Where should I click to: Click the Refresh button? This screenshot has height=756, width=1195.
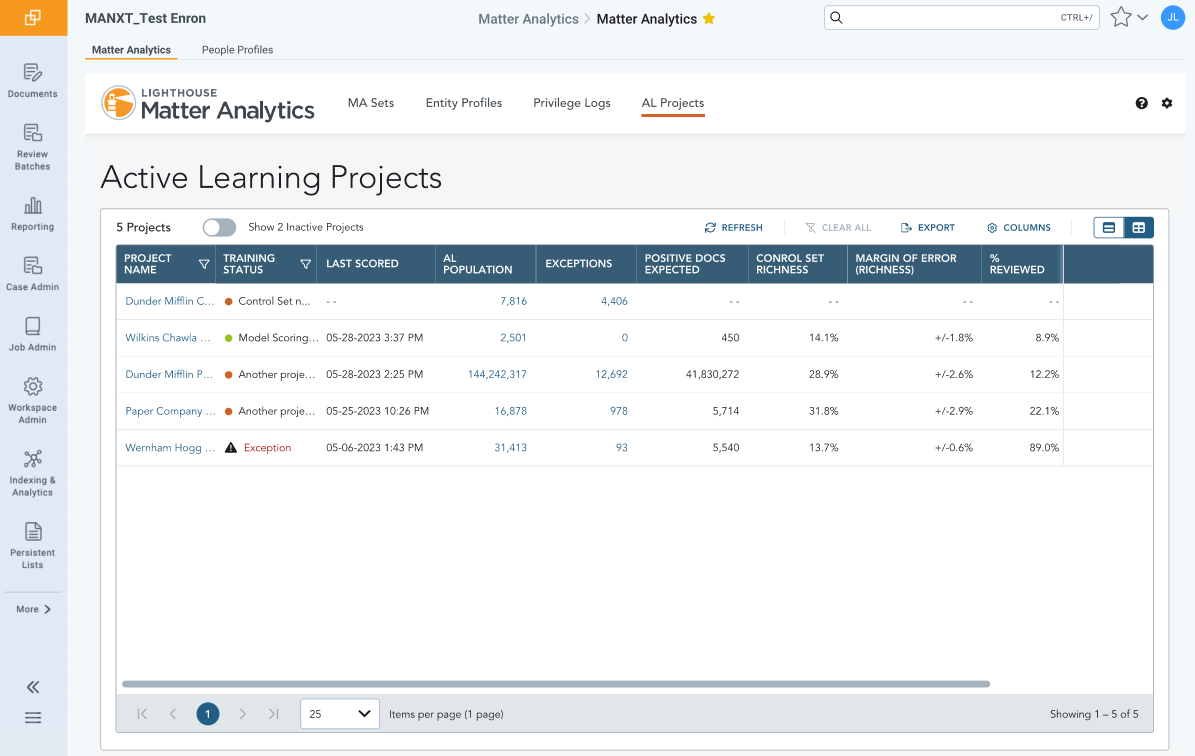coord(733,227)
